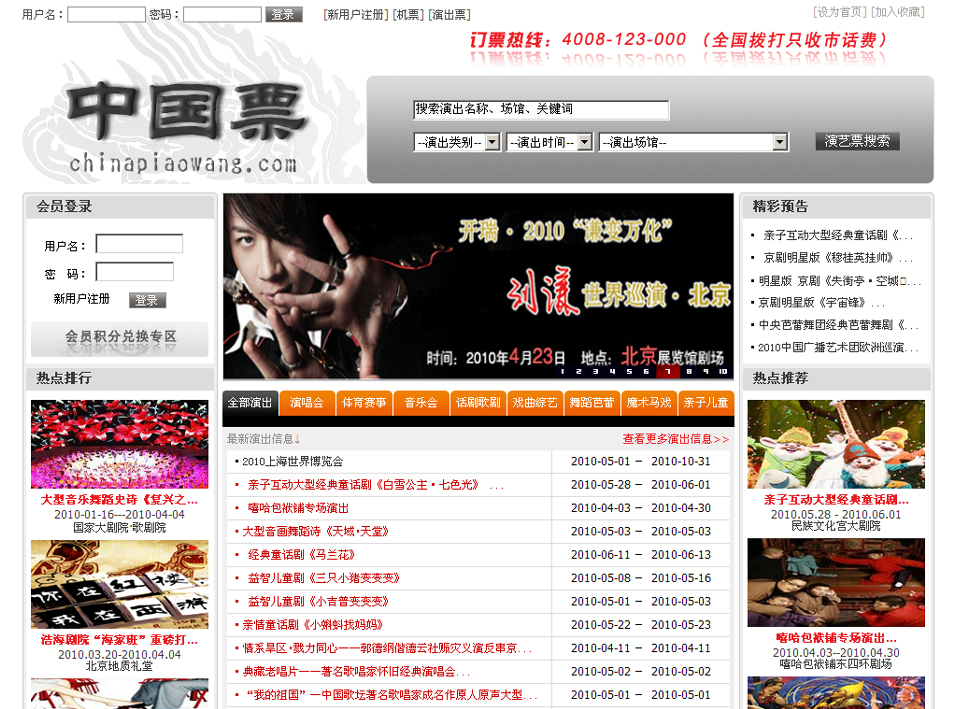This screenshot has width=956, height=709.
Task: Open 查看更多演出信息 link
Action: [x=676, y=439]
